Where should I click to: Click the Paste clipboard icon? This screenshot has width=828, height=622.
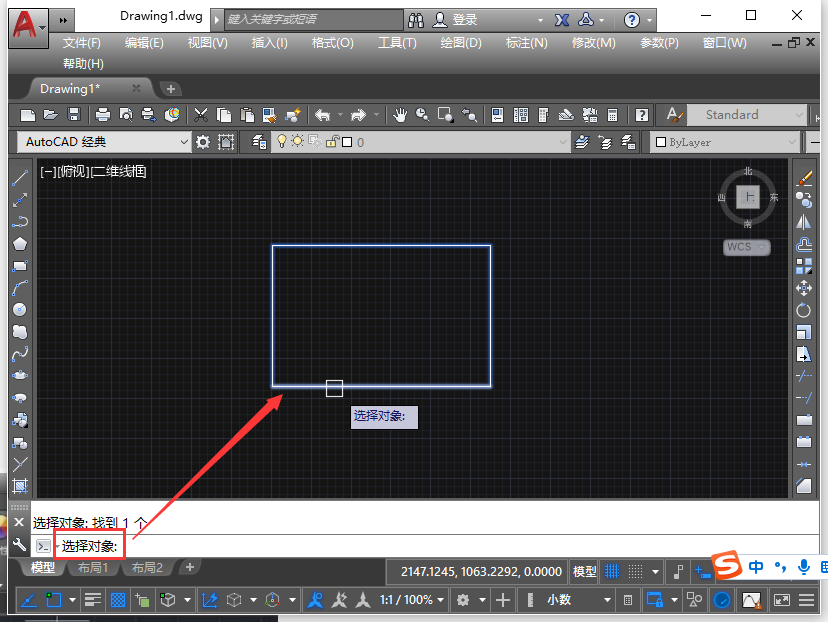coord(247,115)
